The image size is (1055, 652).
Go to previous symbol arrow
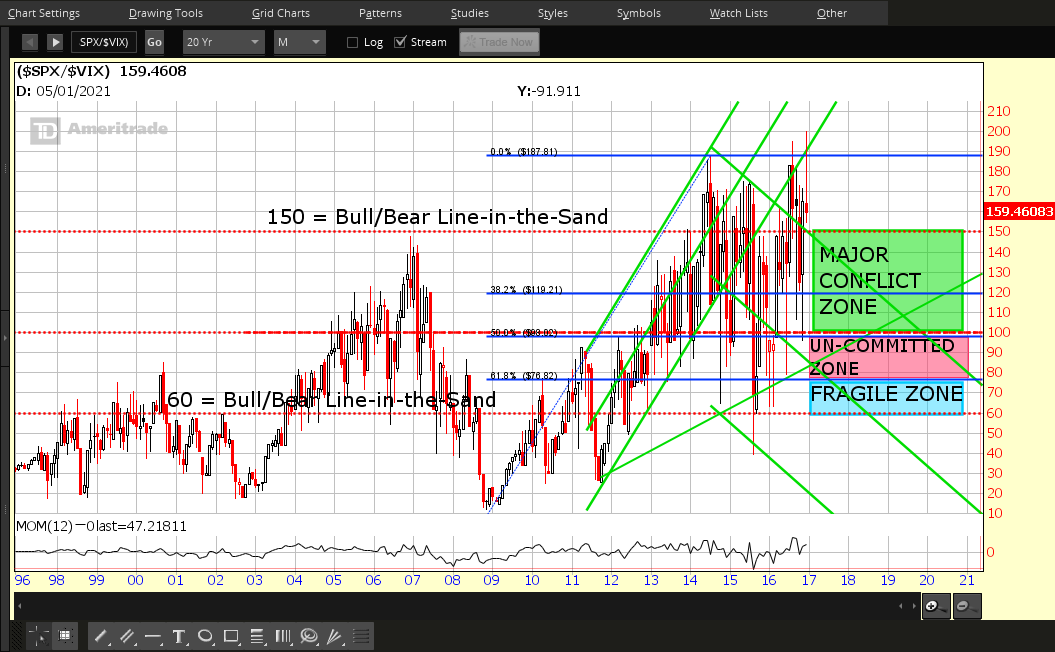click(x=30, y=42)
